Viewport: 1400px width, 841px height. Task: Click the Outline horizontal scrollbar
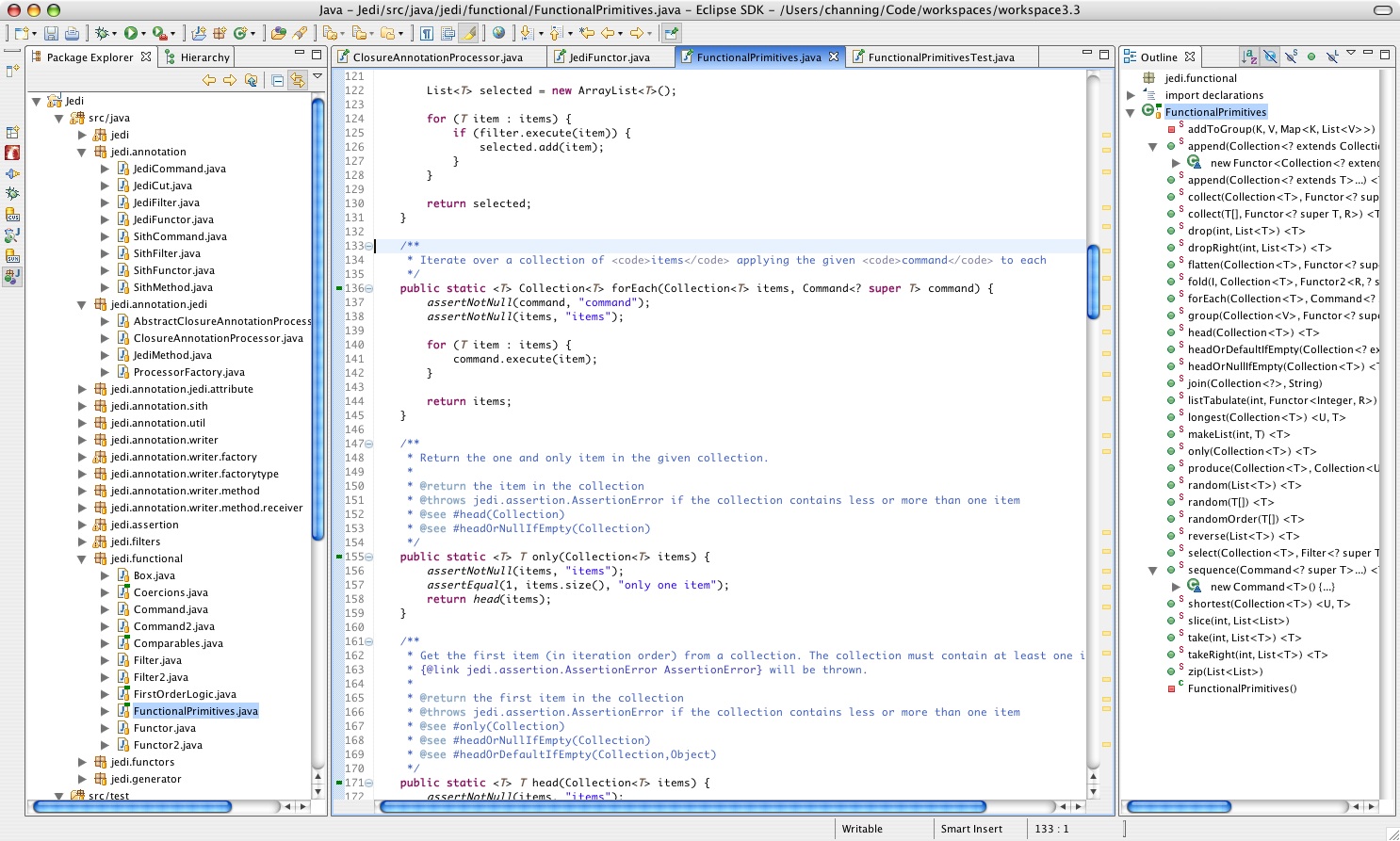pyautogui.click(x=1179, y=806)
